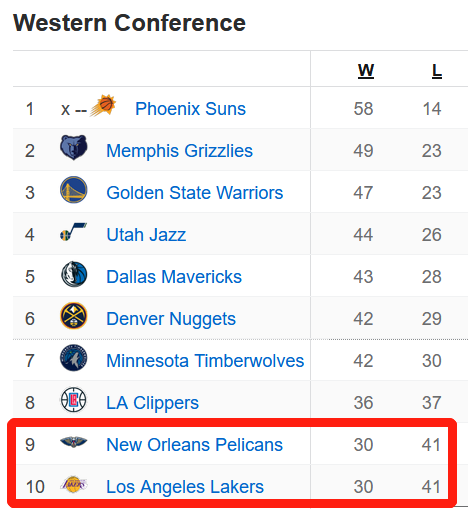Image resolution: width=468 pixels, height=509 pixels.
Task: Select the Western Conference heading
Action: (129, 23)
